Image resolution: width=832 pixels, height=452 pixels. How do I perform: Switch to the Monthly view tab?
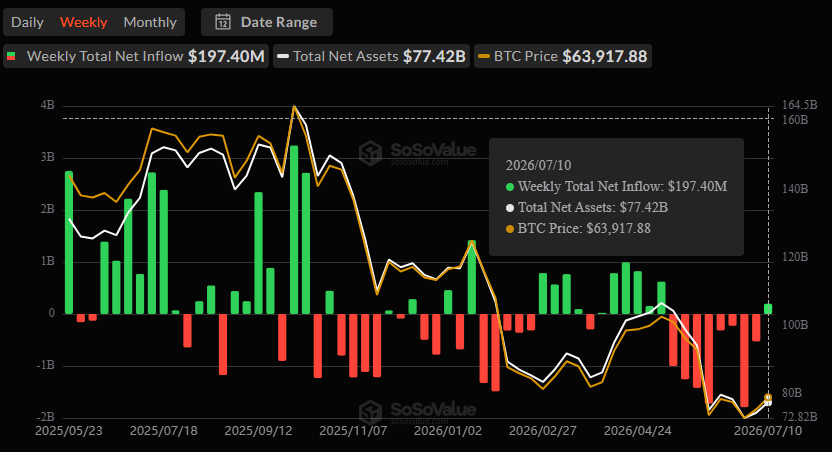150,22
